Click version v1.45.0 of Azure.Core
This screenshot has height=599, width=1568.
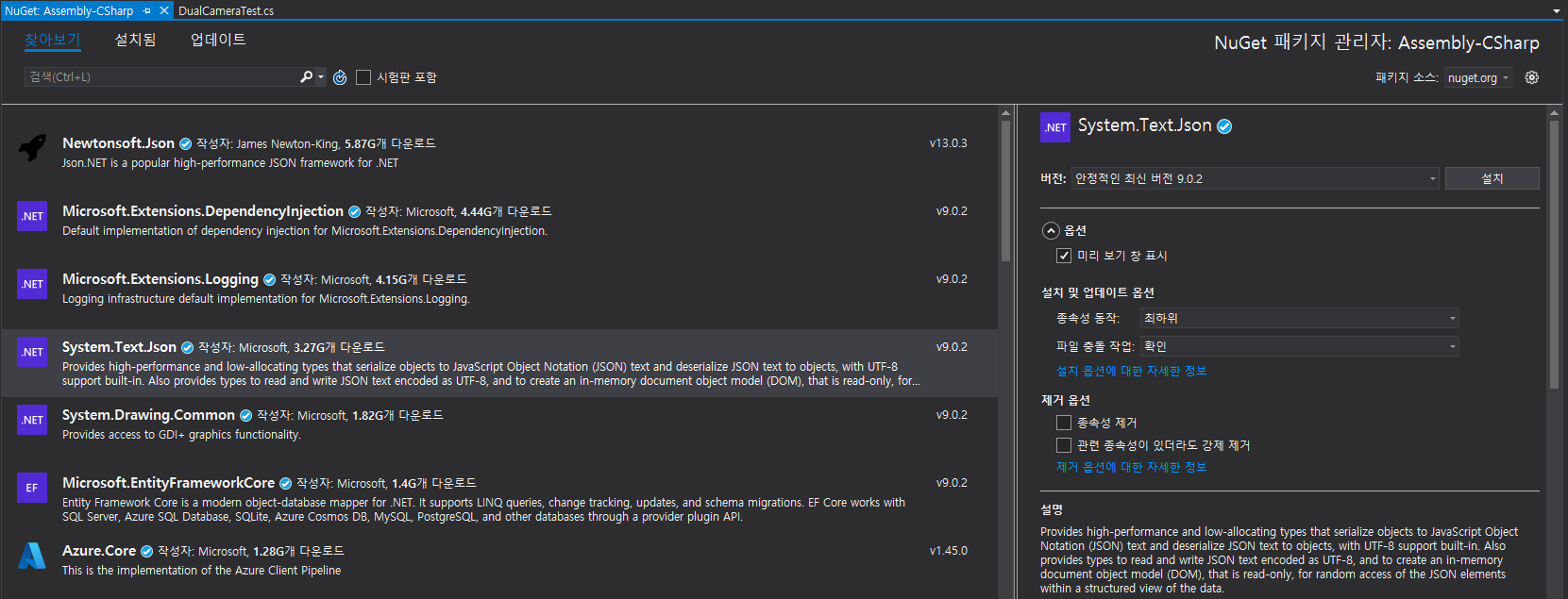pyautogui.click(x=948, y=551)
